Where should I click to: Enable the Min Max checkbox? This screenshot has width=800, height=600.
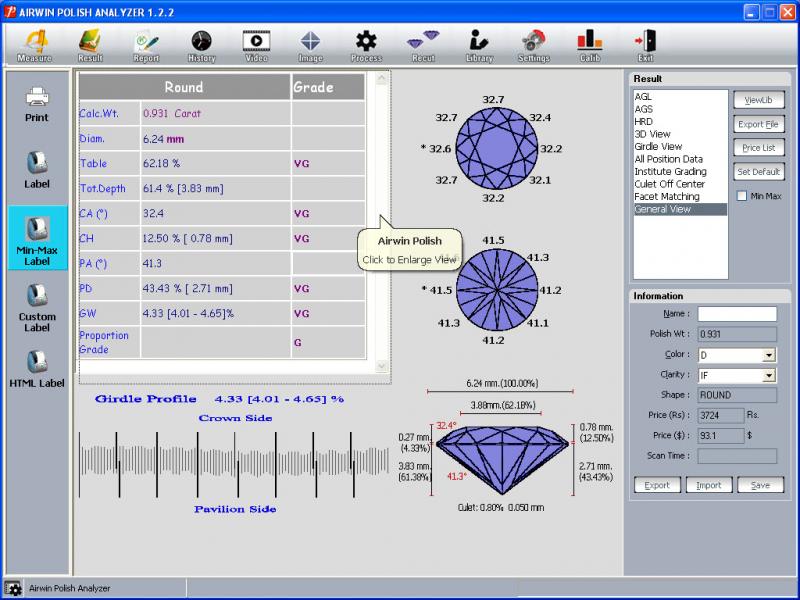741,196
